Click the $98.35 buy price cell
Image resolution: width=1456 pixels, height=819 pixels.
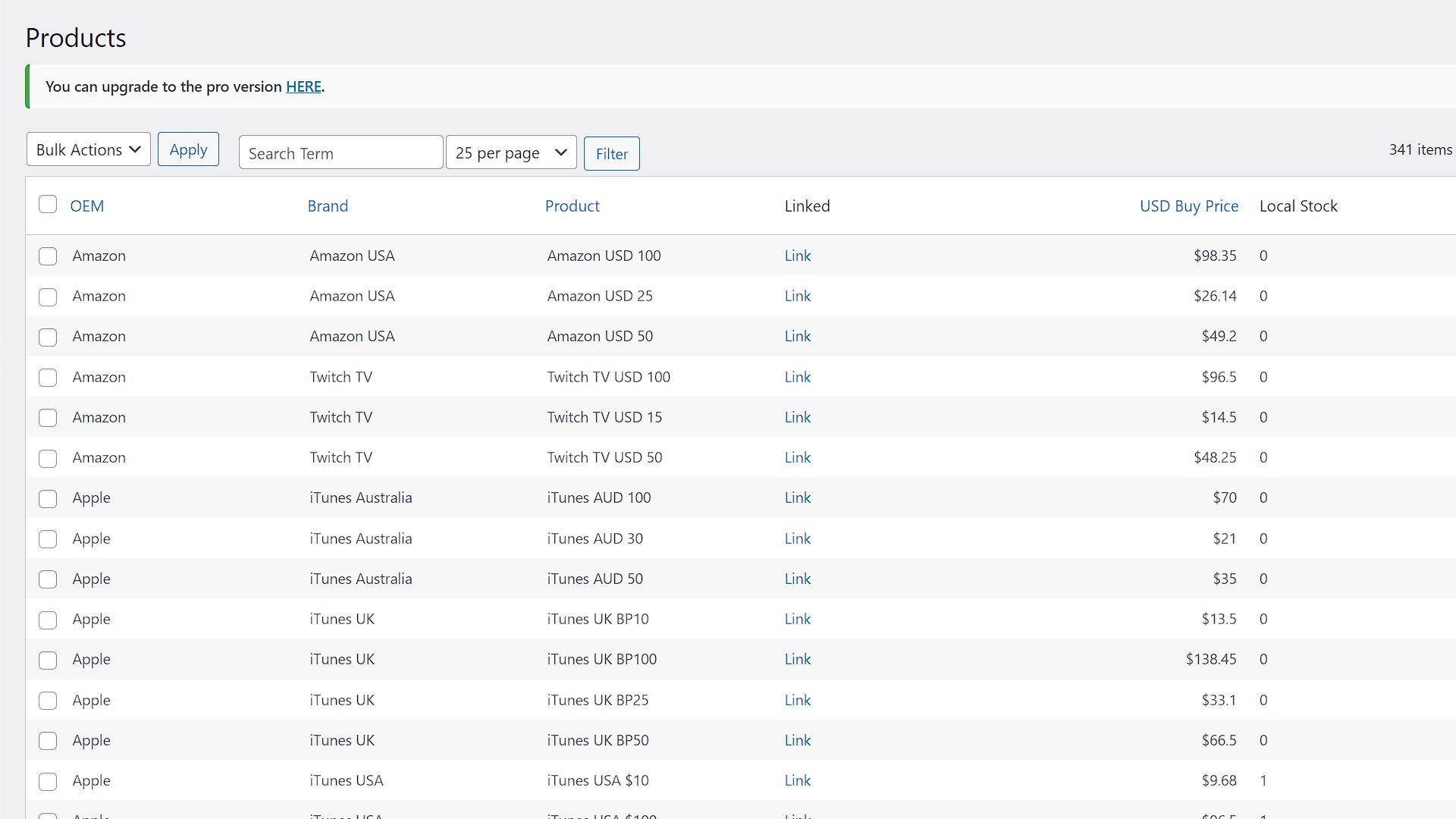pyautogui.click(x=1215, y=256)
